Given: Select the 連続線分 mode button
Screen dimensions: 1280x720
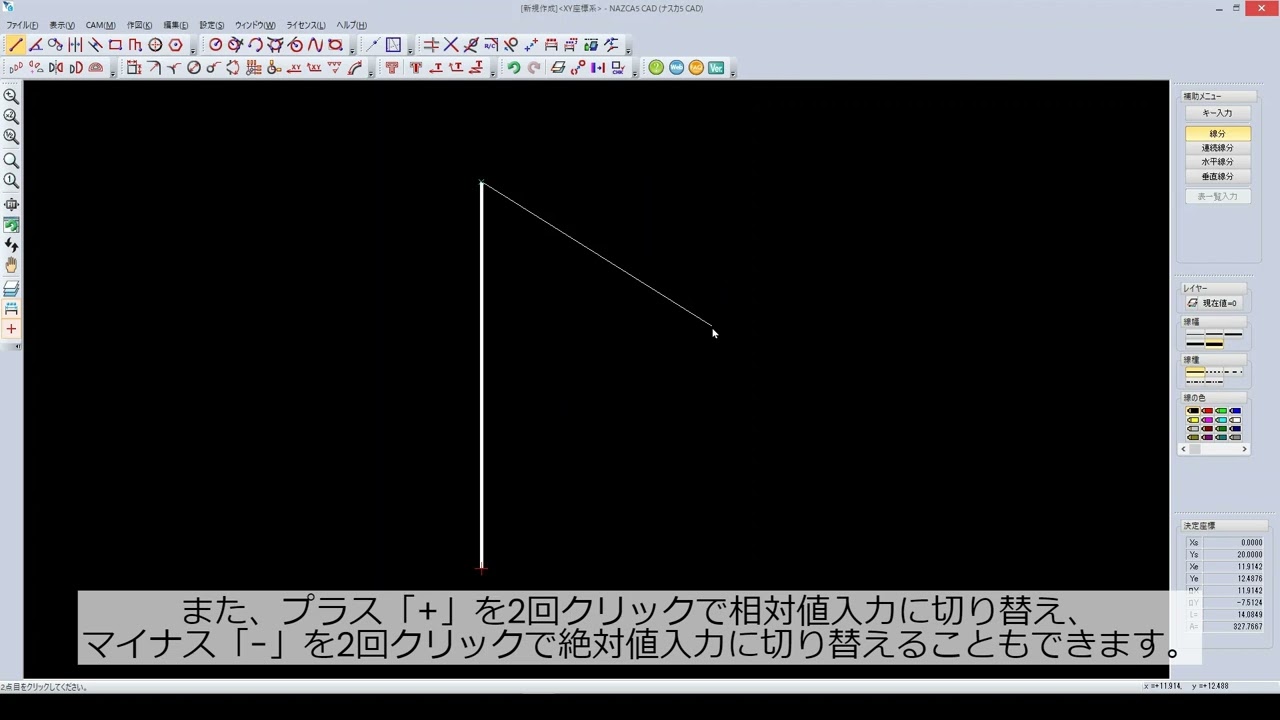Looking at the screenshot, I should tap(1217, 148).
